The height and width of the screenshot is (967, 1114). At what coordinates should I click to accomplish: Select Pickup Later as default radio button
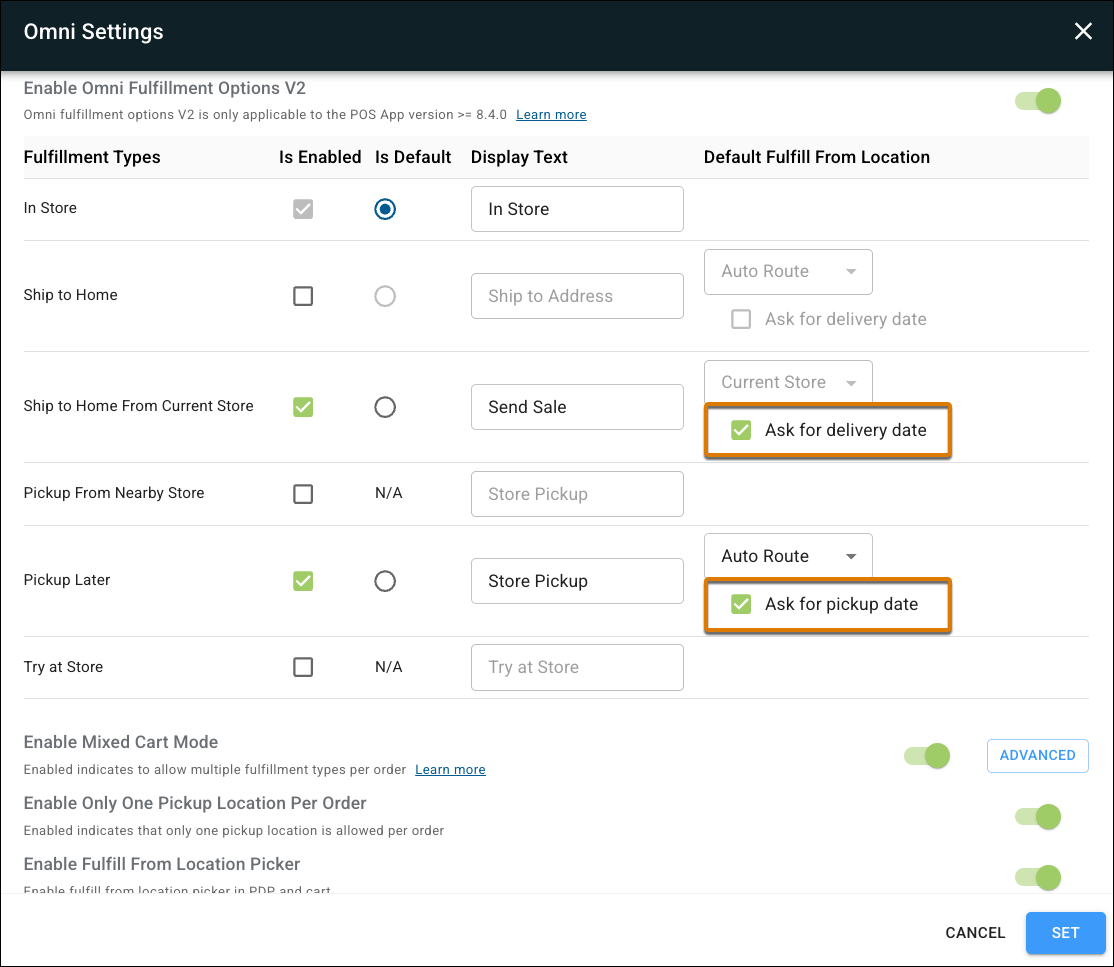pyautogui.click(x=385, y=581)
